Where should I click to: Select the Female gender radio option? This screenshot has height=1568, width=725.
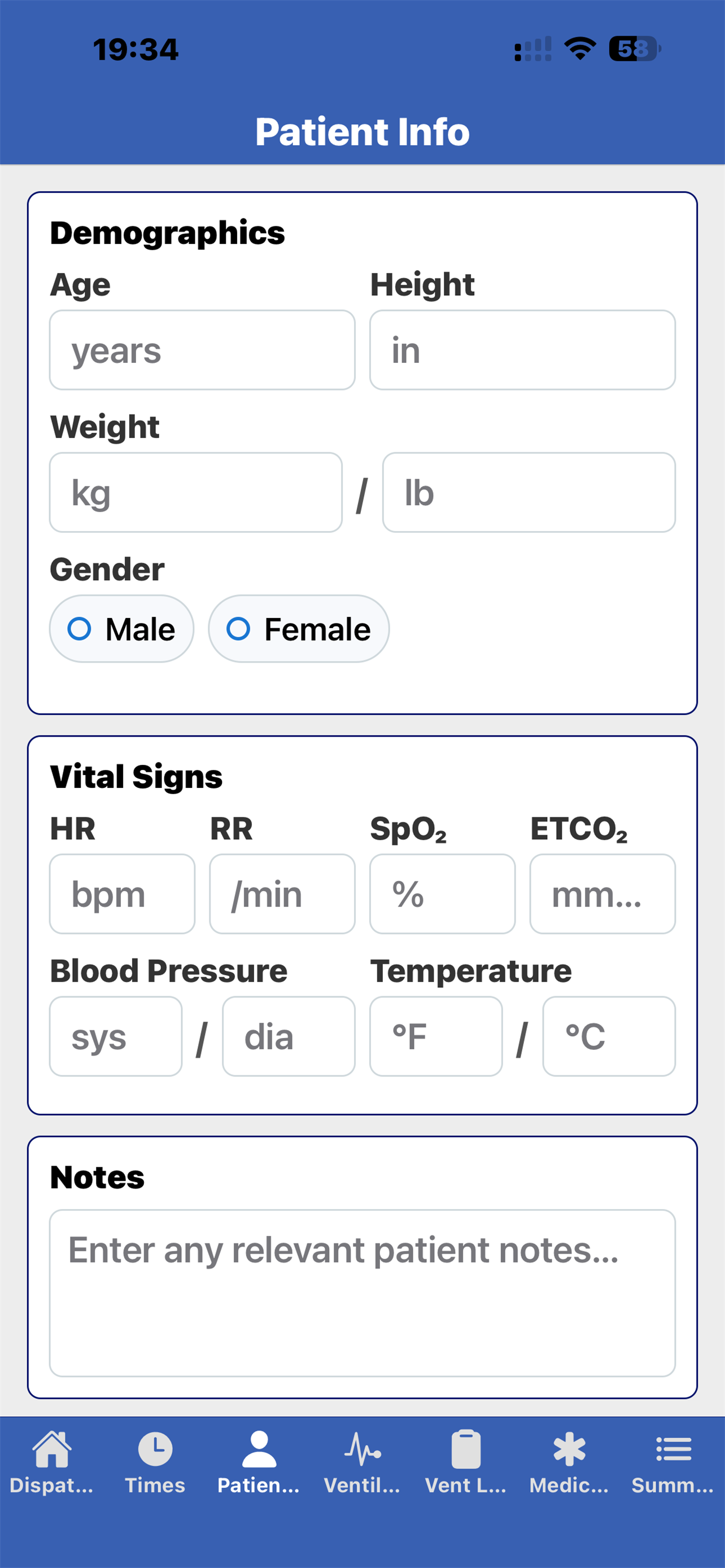[x=299, y=629]
